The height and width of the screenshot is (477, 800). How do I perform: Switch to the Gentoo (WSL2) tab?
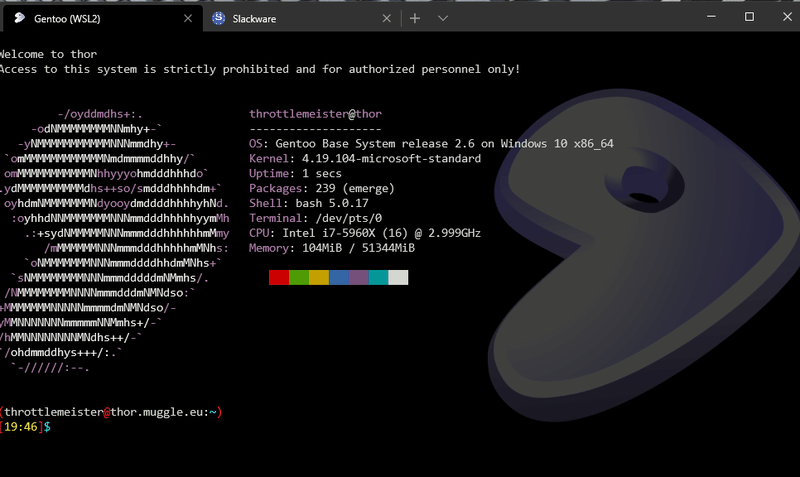point(102,18)
